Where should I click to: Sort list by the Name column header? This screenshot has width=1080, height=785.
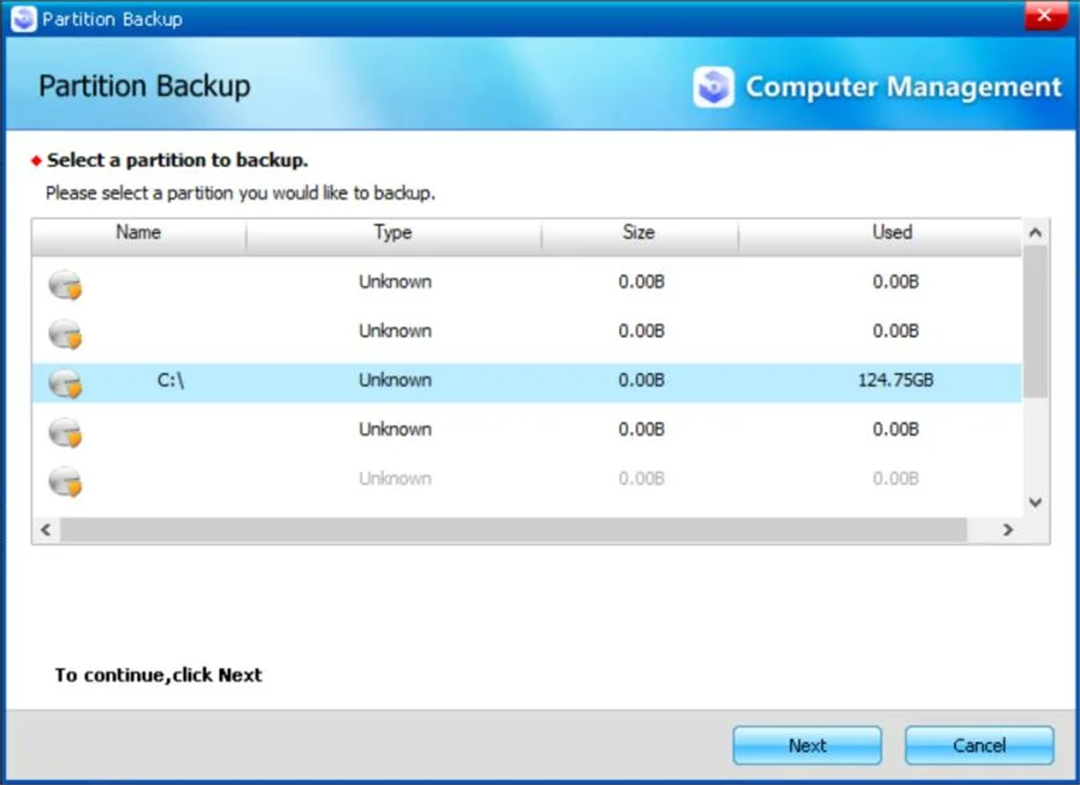pos(138,233)
